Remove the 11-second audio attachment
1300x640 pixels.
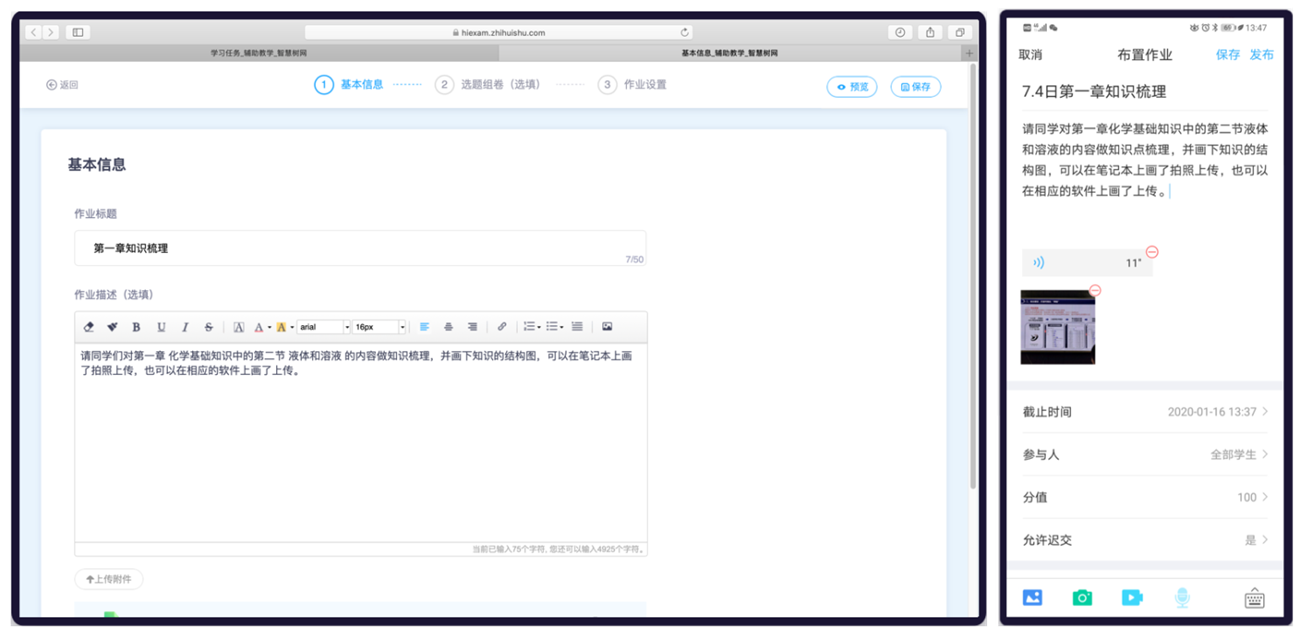click(x=1152, y=252)
